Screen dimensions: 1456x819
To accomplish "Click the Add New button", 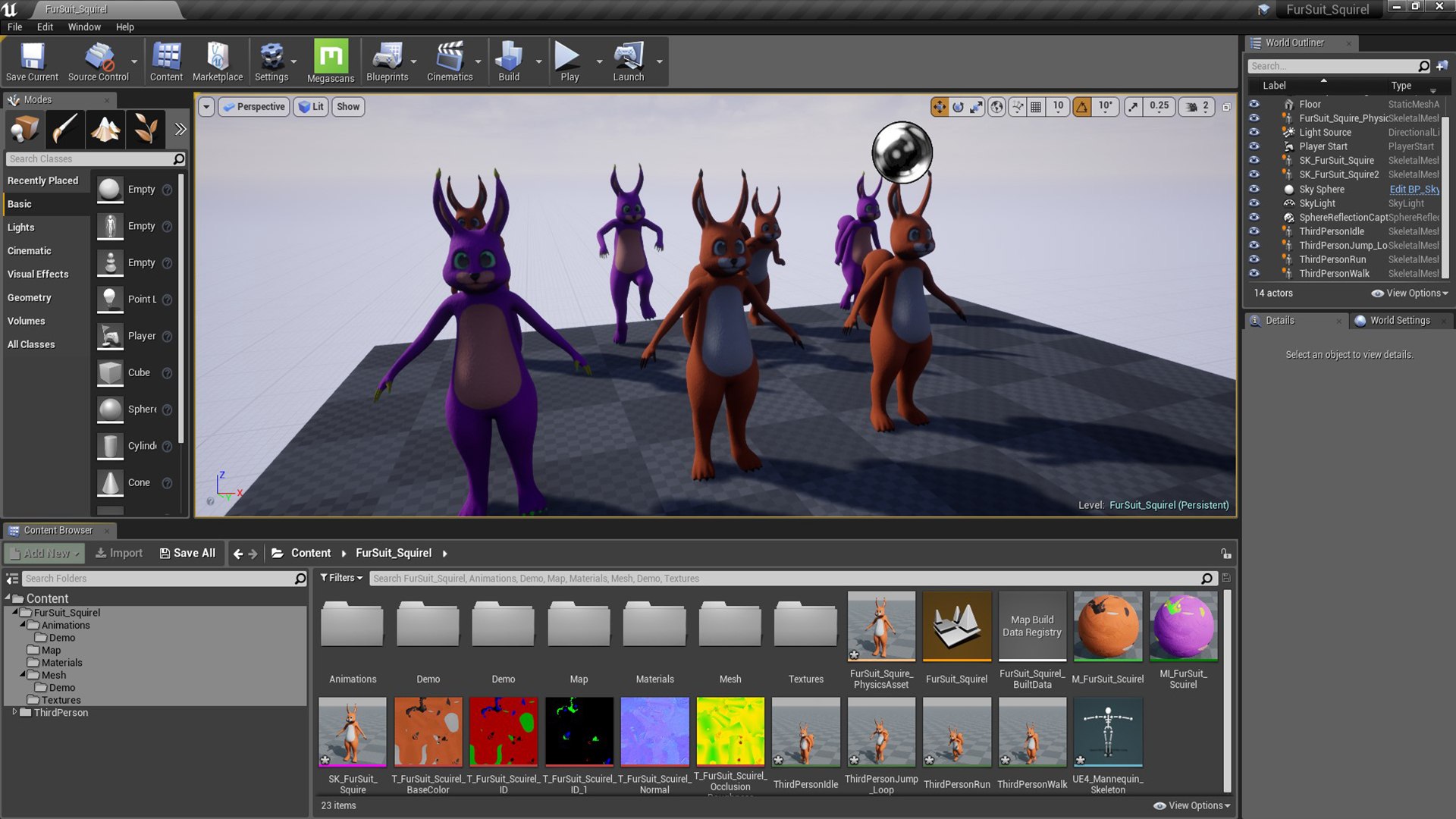I will tap(44, 554).
